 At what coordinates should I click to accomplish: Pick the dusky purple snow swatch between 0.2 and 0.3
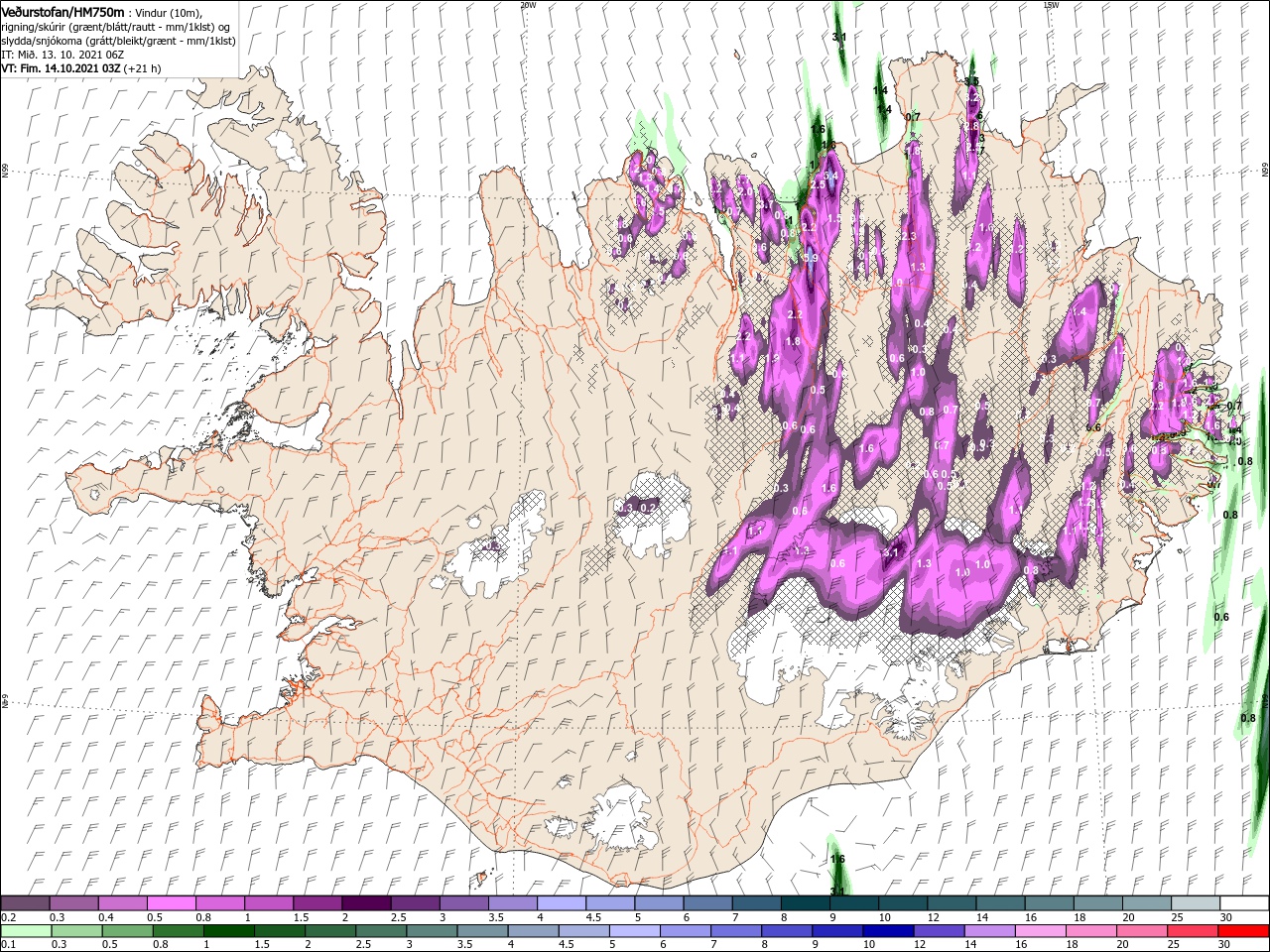tap(26, 903)
